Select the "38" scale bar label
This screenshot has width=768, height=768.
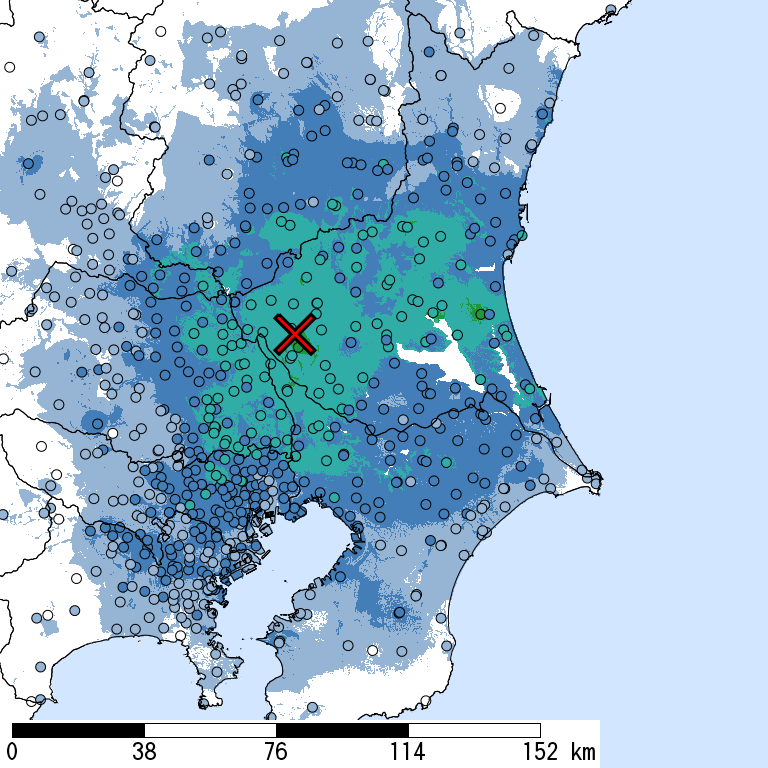click(144, 752)
